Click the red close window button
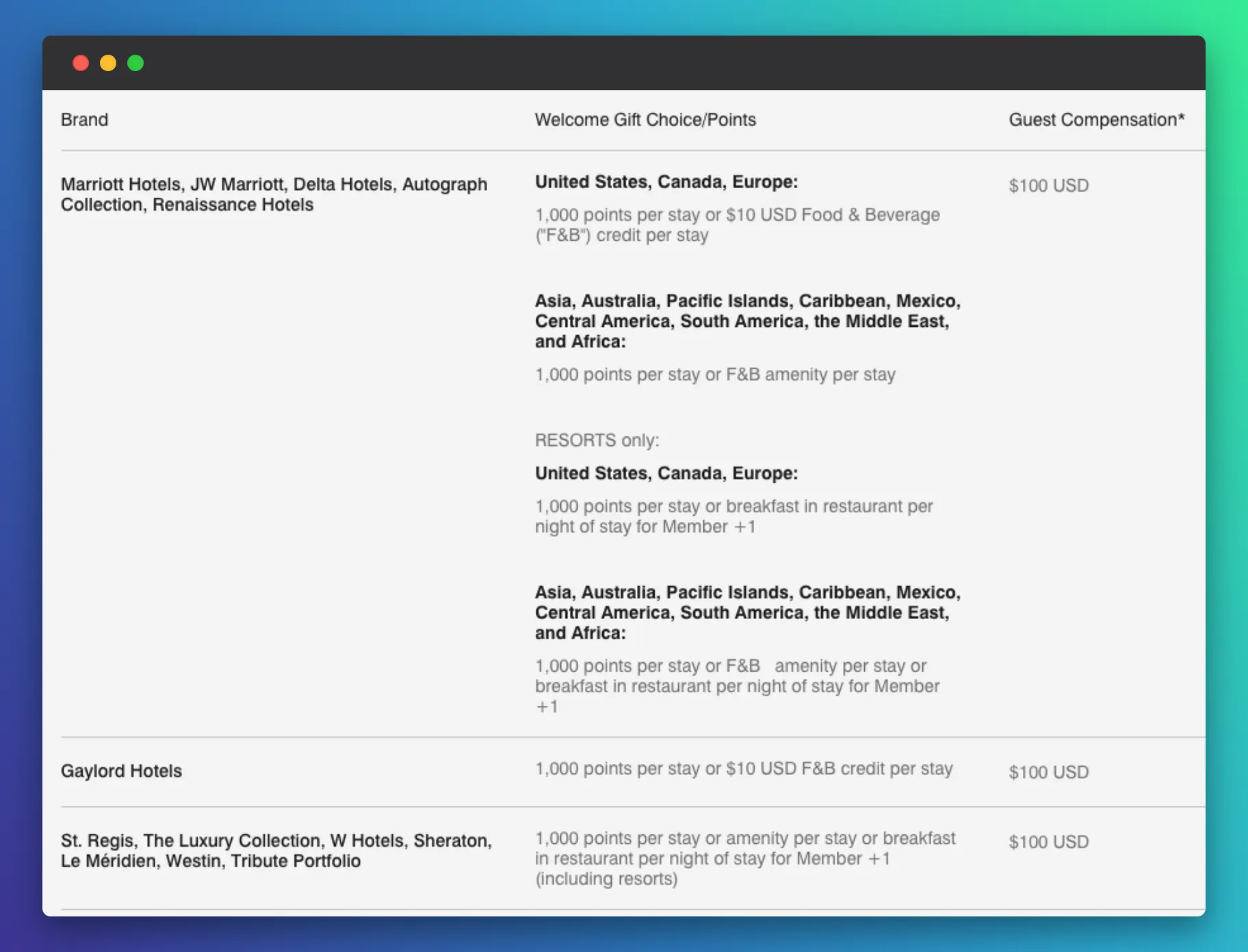 (x=81, y=63)
